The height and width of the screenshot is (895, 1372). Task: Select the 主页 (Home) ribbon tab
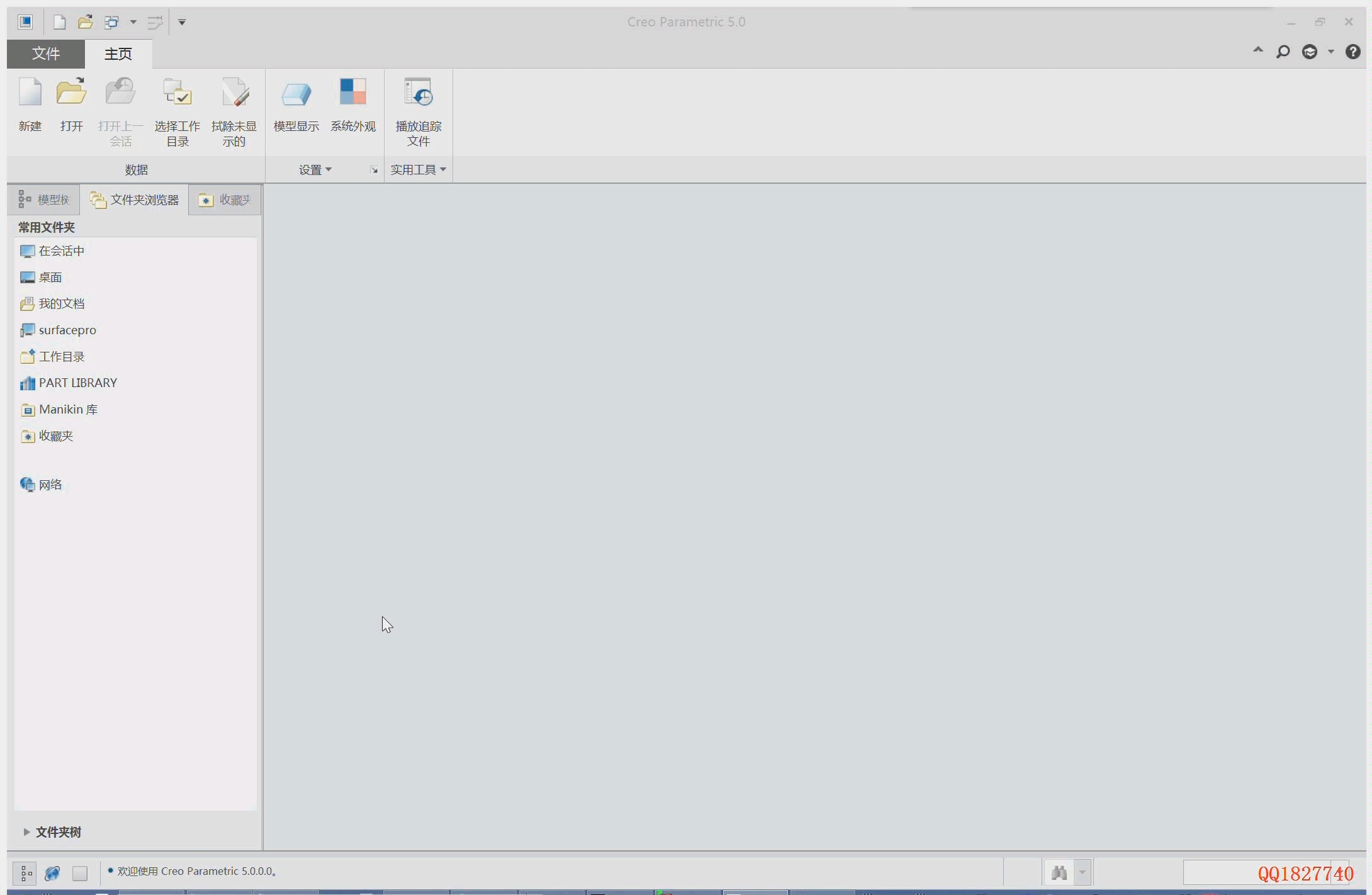pyautogui.click(x=118, y=53)
